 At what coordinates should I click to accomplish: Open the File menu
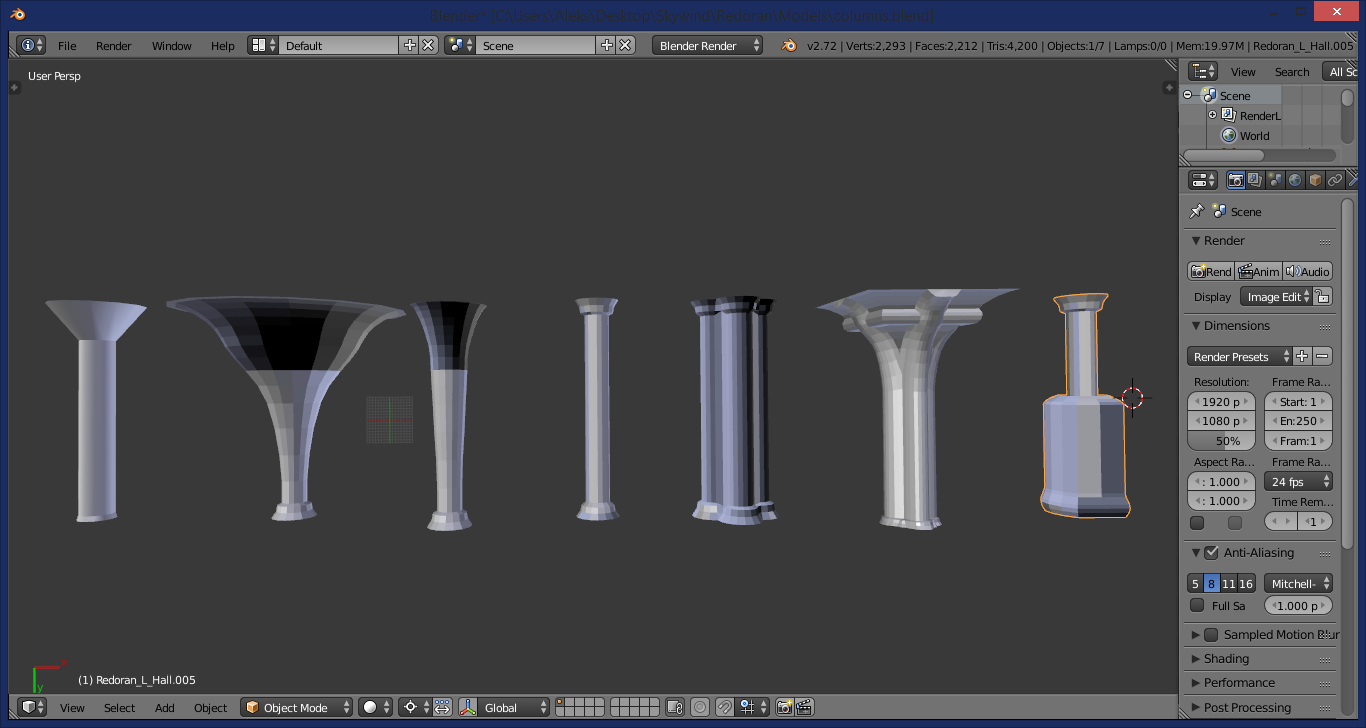point(67,46)
